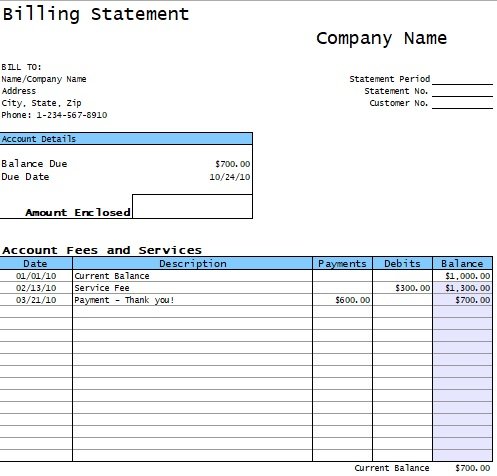The height and width of the screenshot is (476, 497).
Task: Select the Description column header
Action: [192, 263]
